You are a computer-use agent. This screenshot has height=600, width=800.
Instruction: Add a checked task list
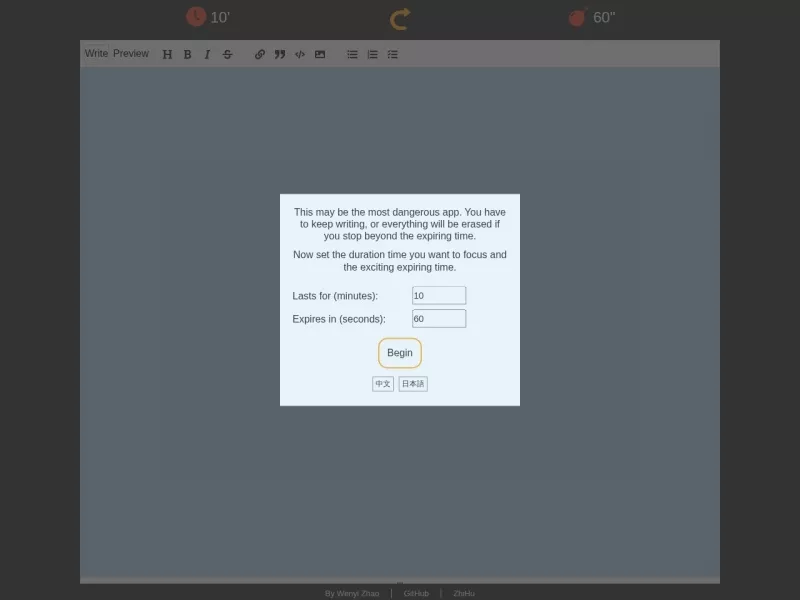tap(392, 54)
